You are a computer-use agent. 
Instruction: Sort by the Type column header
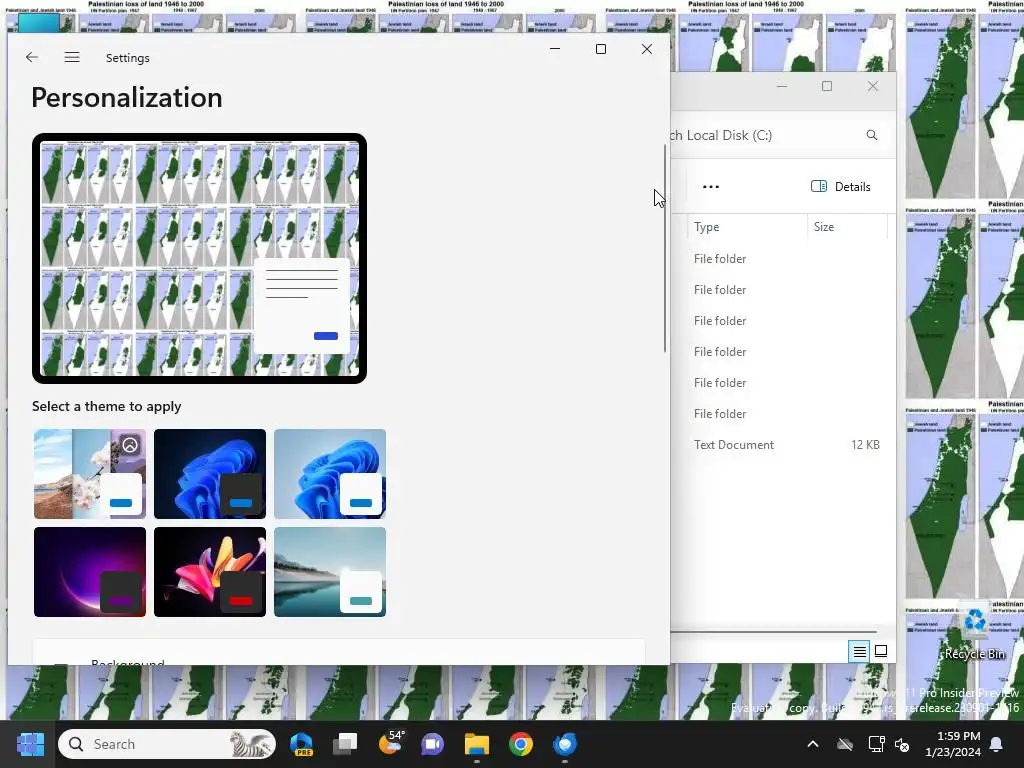(x=746, y=227)
